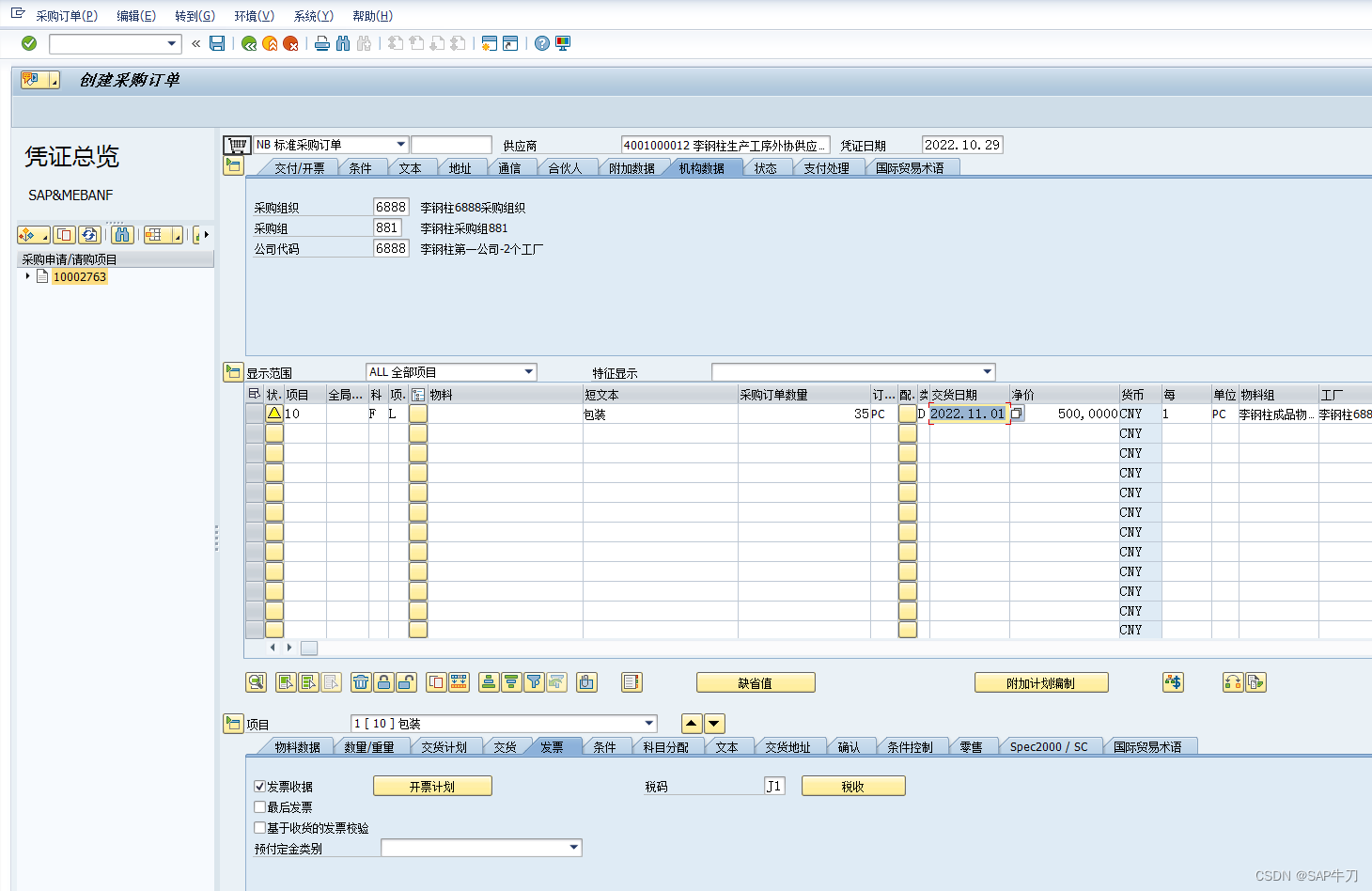This screenshot has width=1372, height=891.
Task: Click the unlock item open padlock icon
Action: 406,682
